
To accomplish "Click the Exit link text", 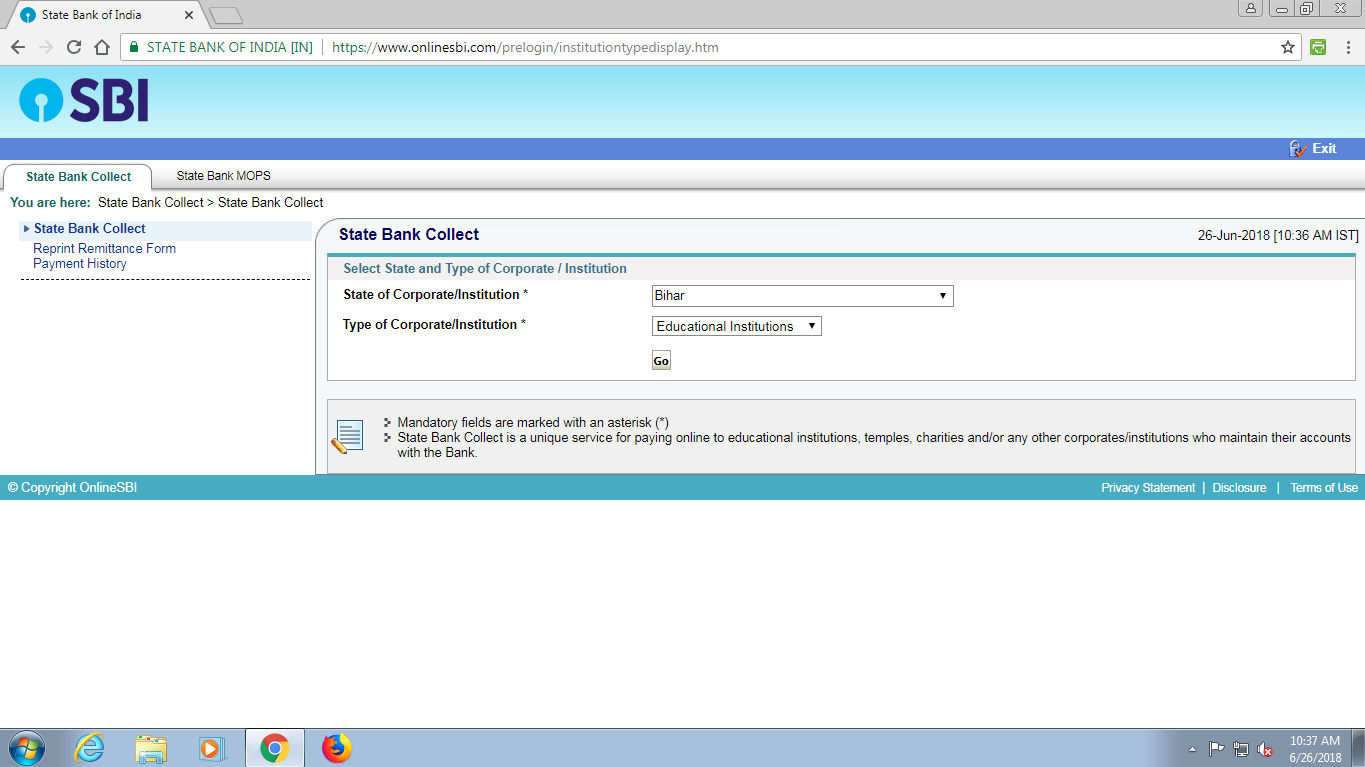I will click(x=1324, y=148).
